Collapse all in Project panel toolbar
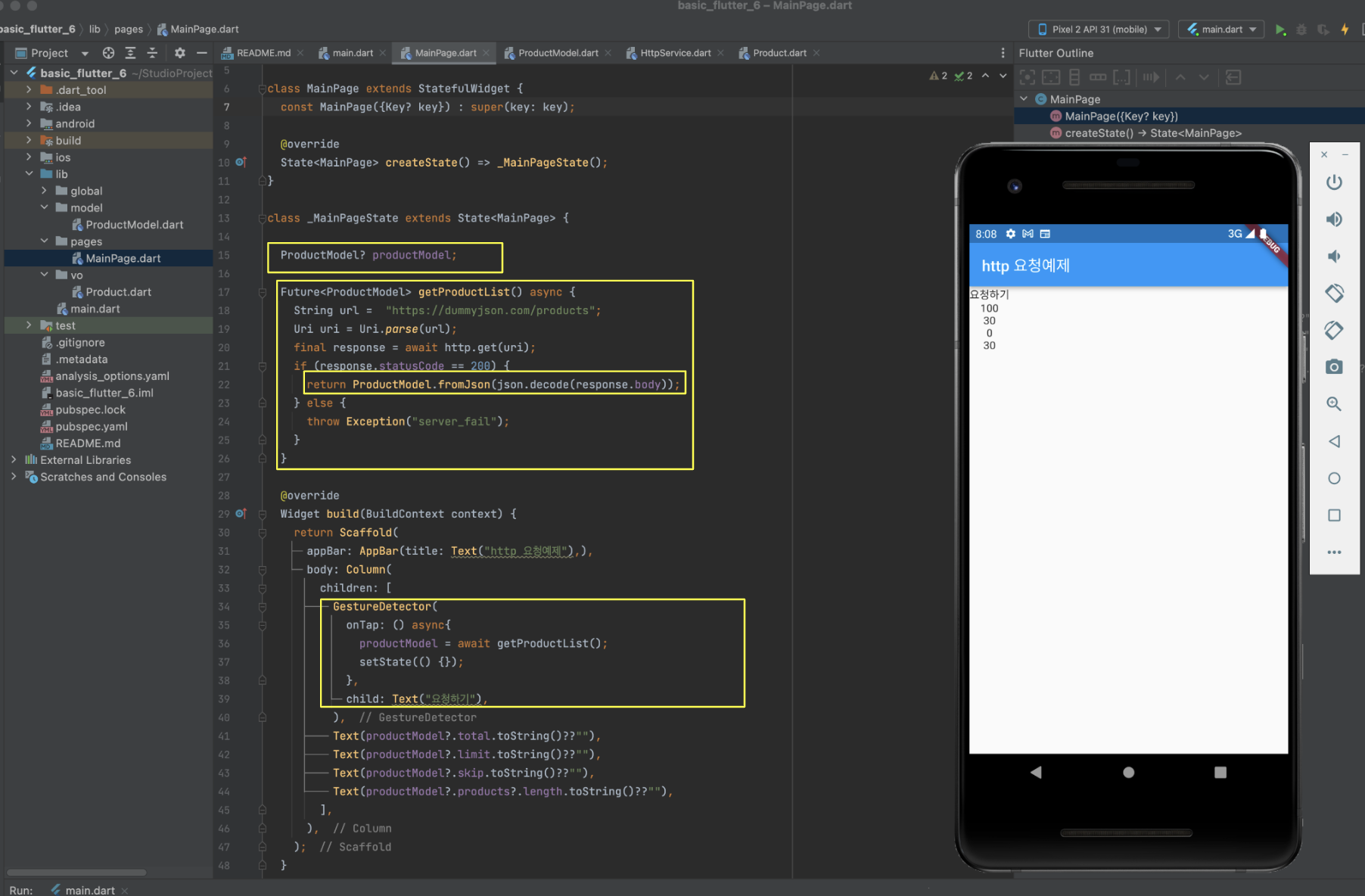 point(152,53)
